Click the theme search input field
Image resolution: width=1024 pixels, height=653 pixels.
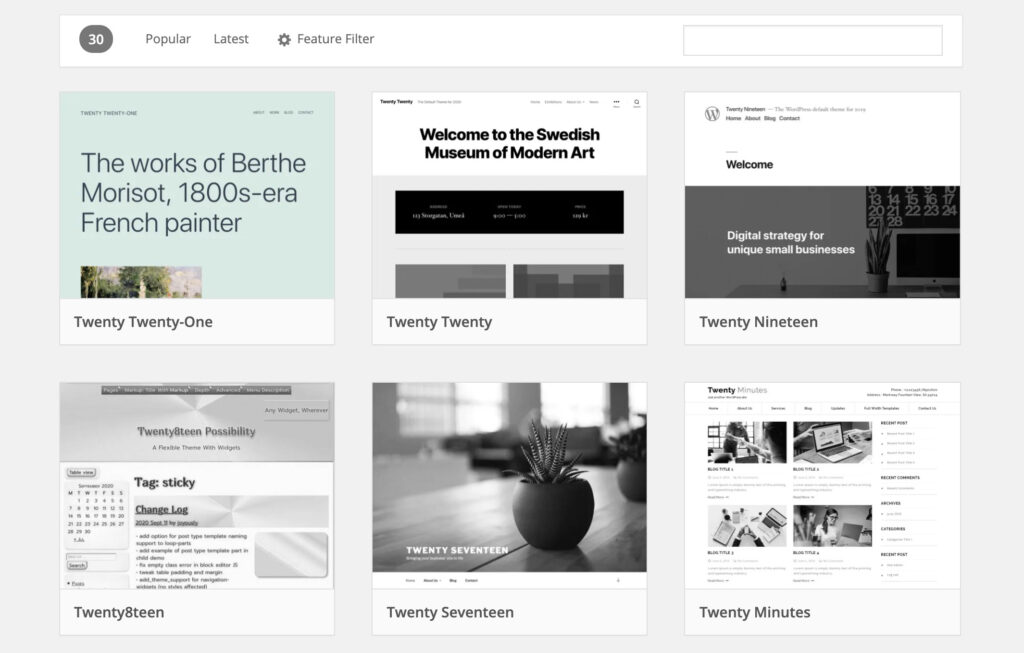[812, 40]
